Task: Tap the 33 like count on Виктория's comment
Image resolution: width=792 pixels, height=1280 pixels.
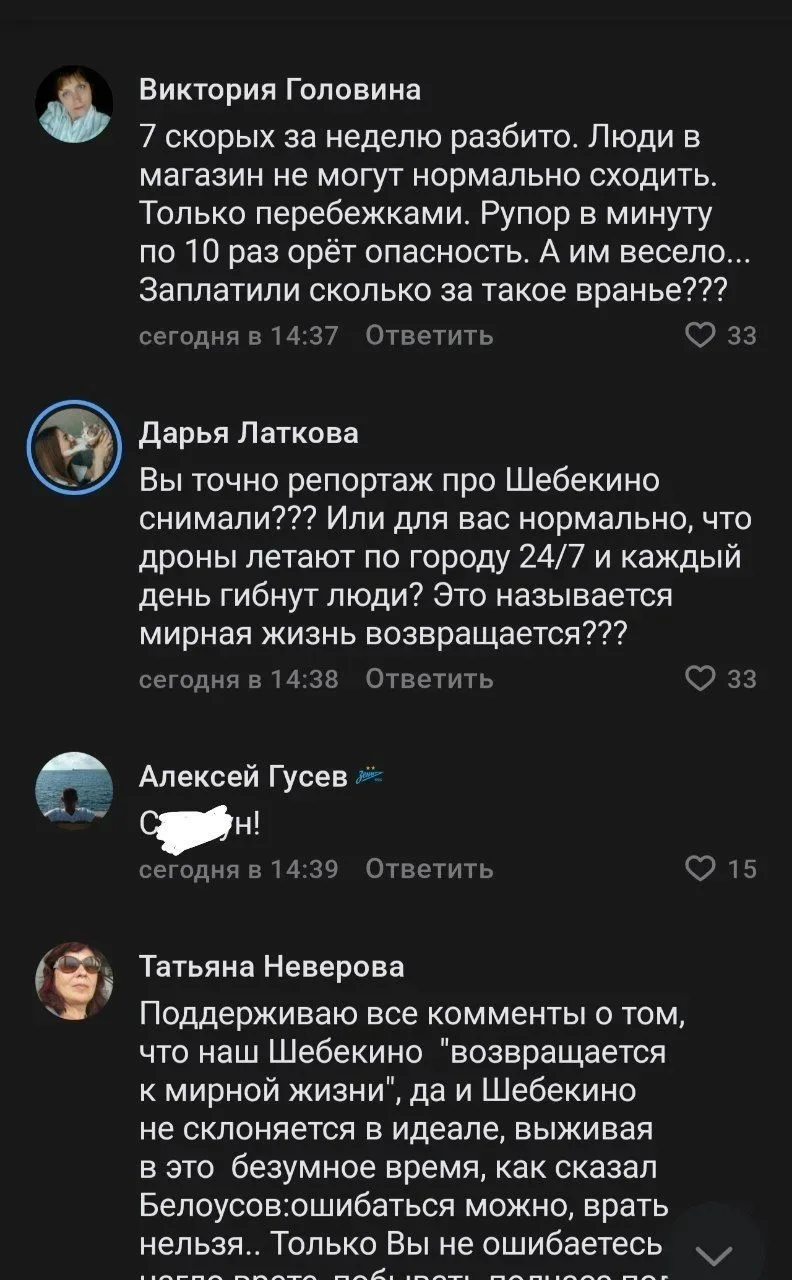Action: [x=742, y=336]
